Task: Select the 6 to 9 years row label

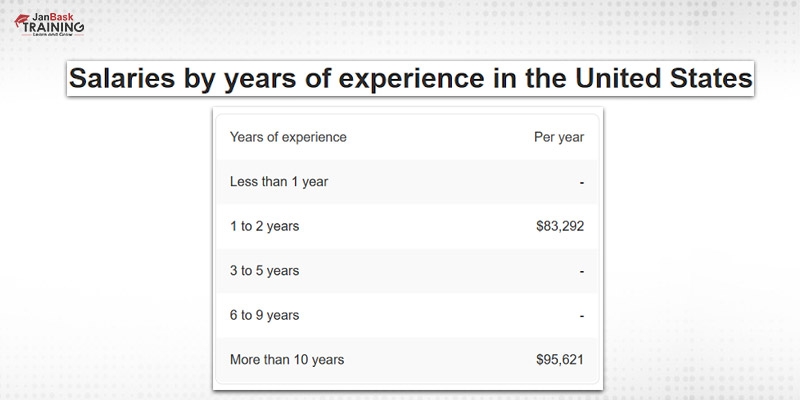Action: [x=264, y=313]
